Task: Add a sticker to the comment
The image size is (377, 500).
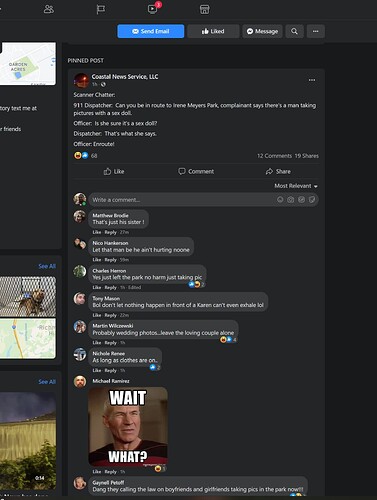Action: [x=312, y=199]
